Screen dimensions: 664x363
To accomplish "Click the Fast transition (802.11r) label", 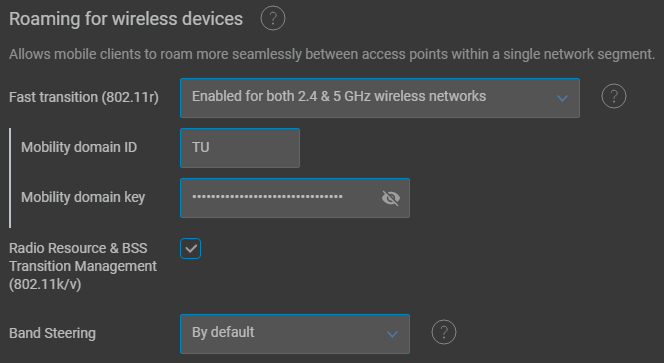I will click(84, 97).
